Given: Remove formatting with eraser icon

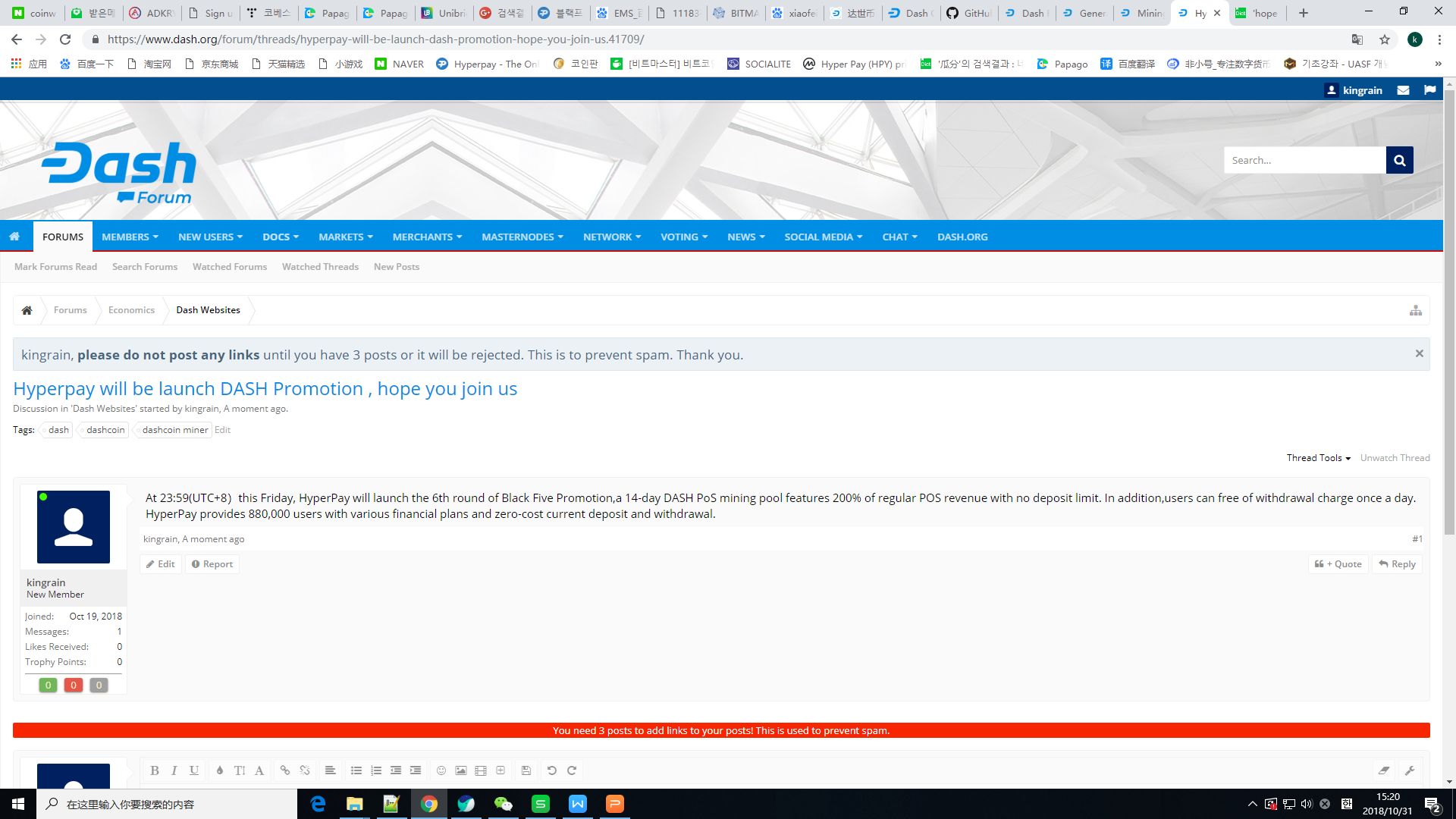Looking at the screenshot, I should (x=1384, y=770).
